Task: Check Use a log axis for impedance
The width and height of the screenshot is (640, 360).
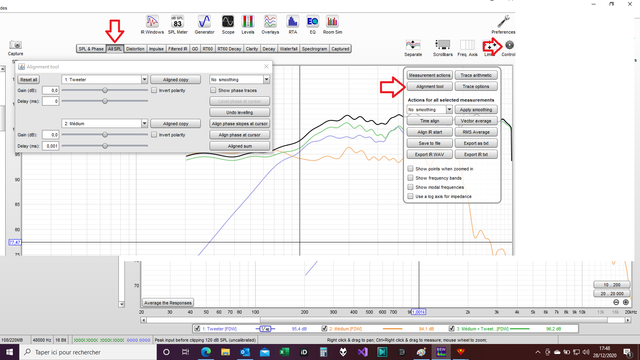Action: (x=410, y=196)
